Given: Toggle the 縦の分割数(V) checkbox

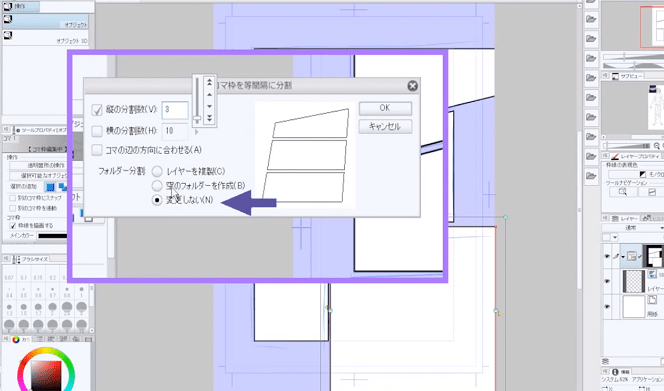Looking at the screenshot, I should click(x=97, y=110).
